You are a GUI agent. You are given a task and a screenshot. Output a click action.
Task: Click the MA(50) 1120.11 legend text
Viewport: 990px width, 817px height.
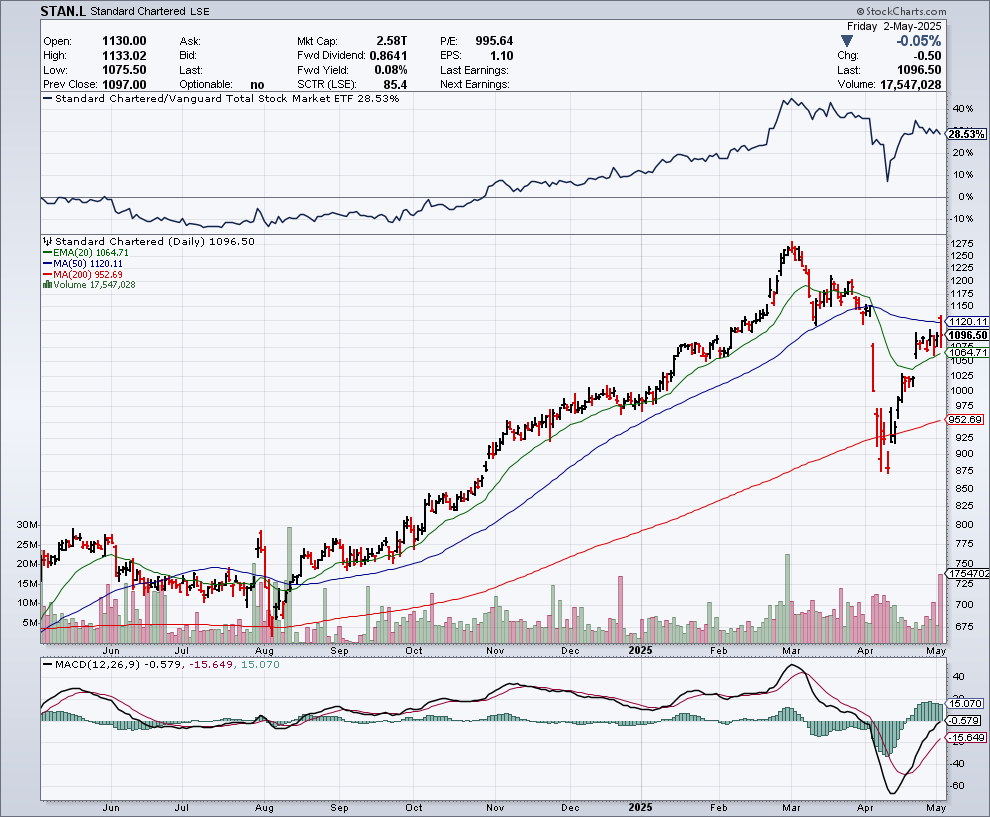click(x=88, y=263)
